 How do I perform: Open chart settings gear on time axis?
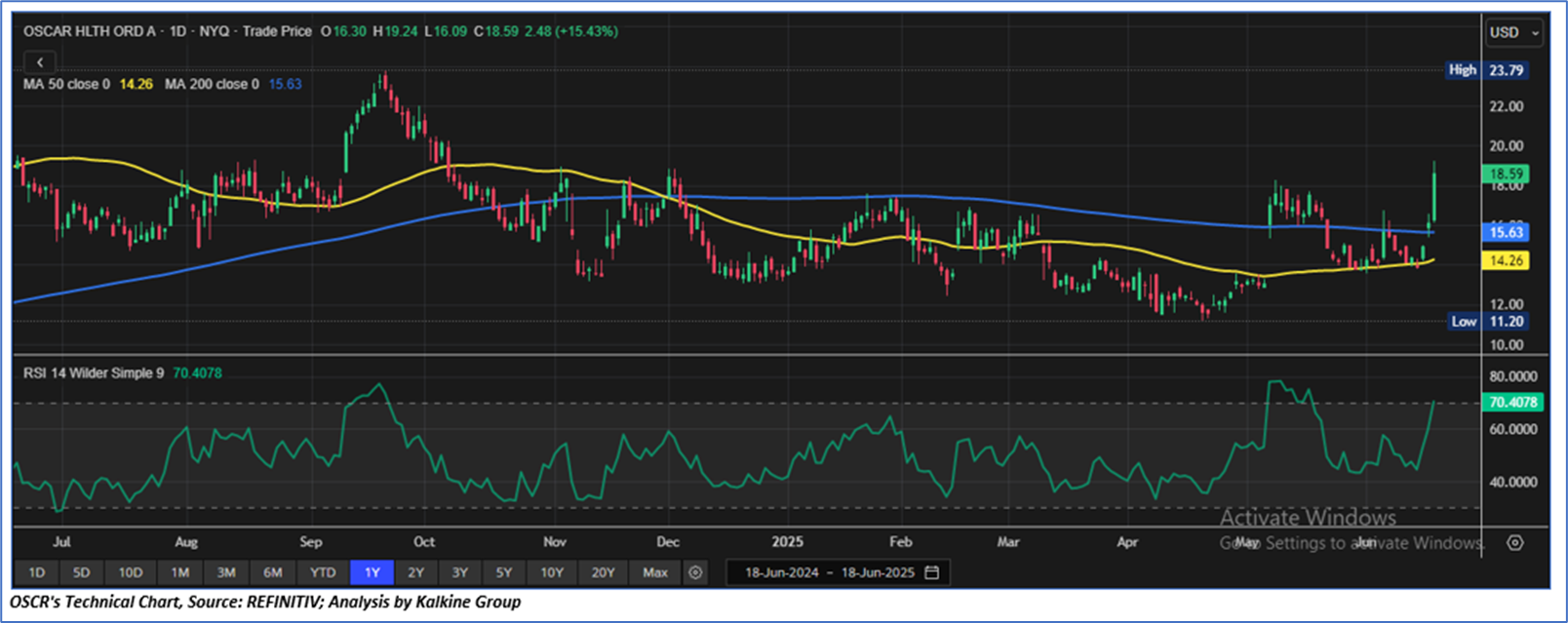click(x=1514, y=542)
